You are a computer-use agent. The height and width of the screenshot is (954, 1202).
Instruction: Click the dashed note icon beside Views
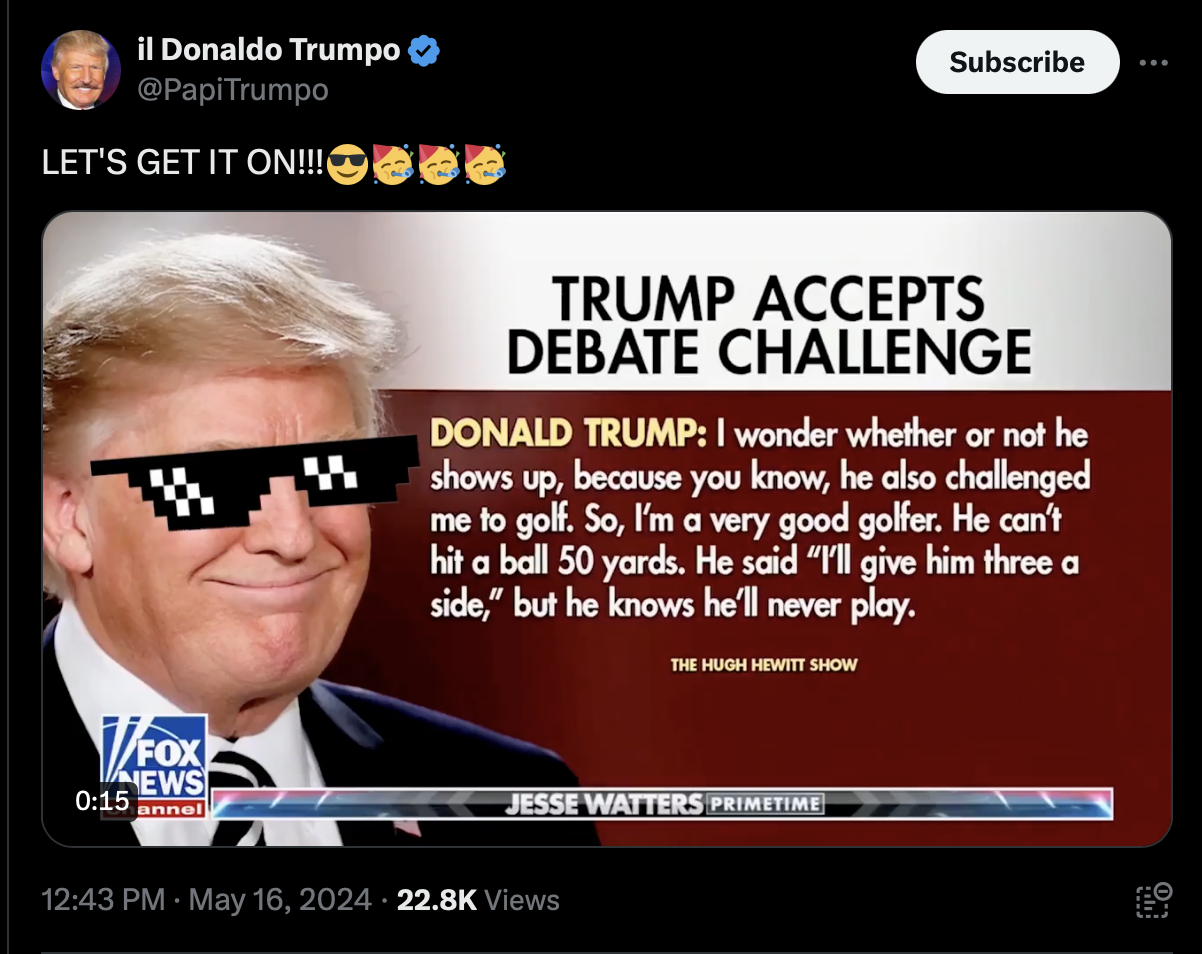tap(1153, 900)
